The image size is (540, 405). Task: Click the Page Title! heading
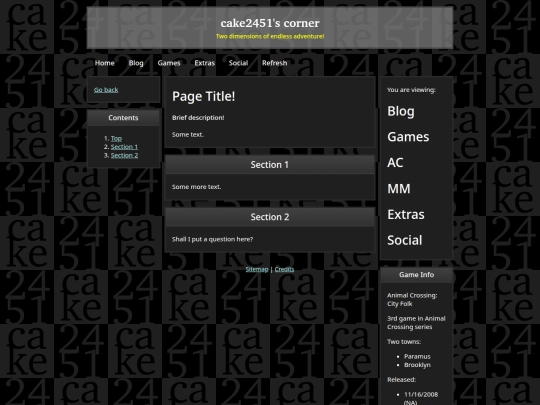tap(204, 96)
